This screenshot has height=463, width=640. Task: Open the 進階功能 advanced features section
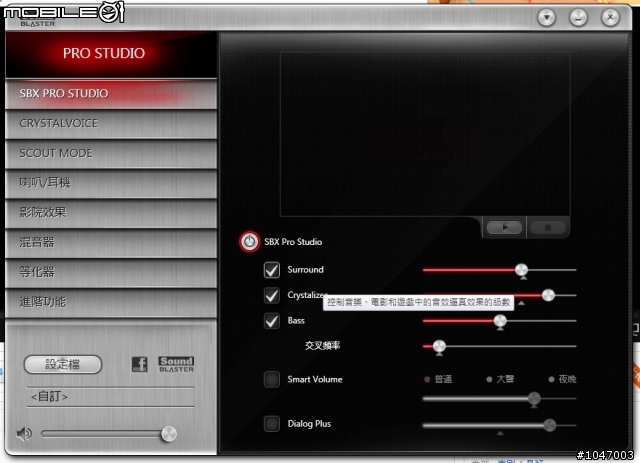(111, 303)
